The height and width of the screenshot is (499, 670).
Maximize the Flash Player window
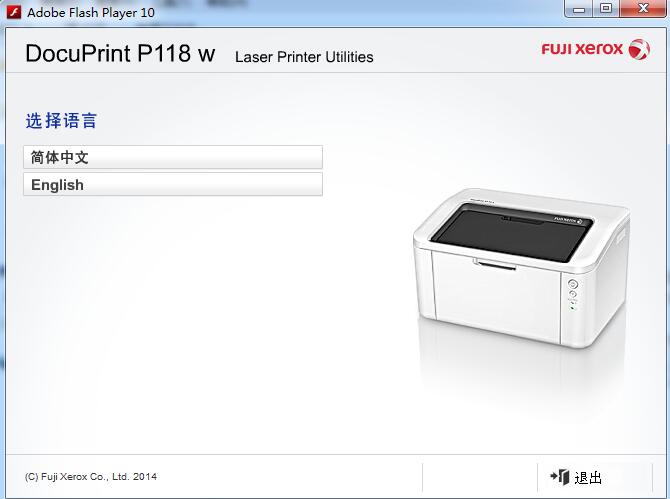pyautogui.click(x=606, y=9)
